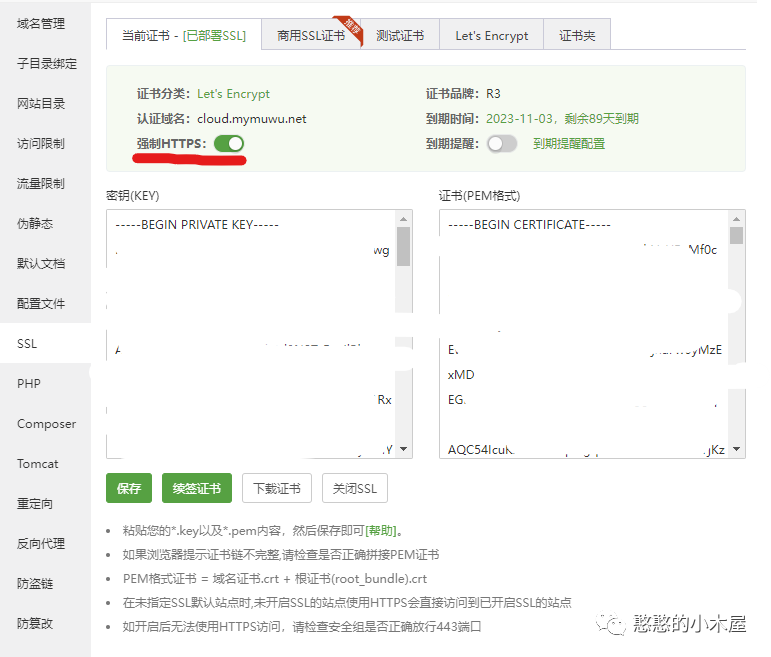Click the domain cloud.mymuwu.net text
Image resolution: width=771 pixels, height=657 pixels.
(x=252, y=119)
